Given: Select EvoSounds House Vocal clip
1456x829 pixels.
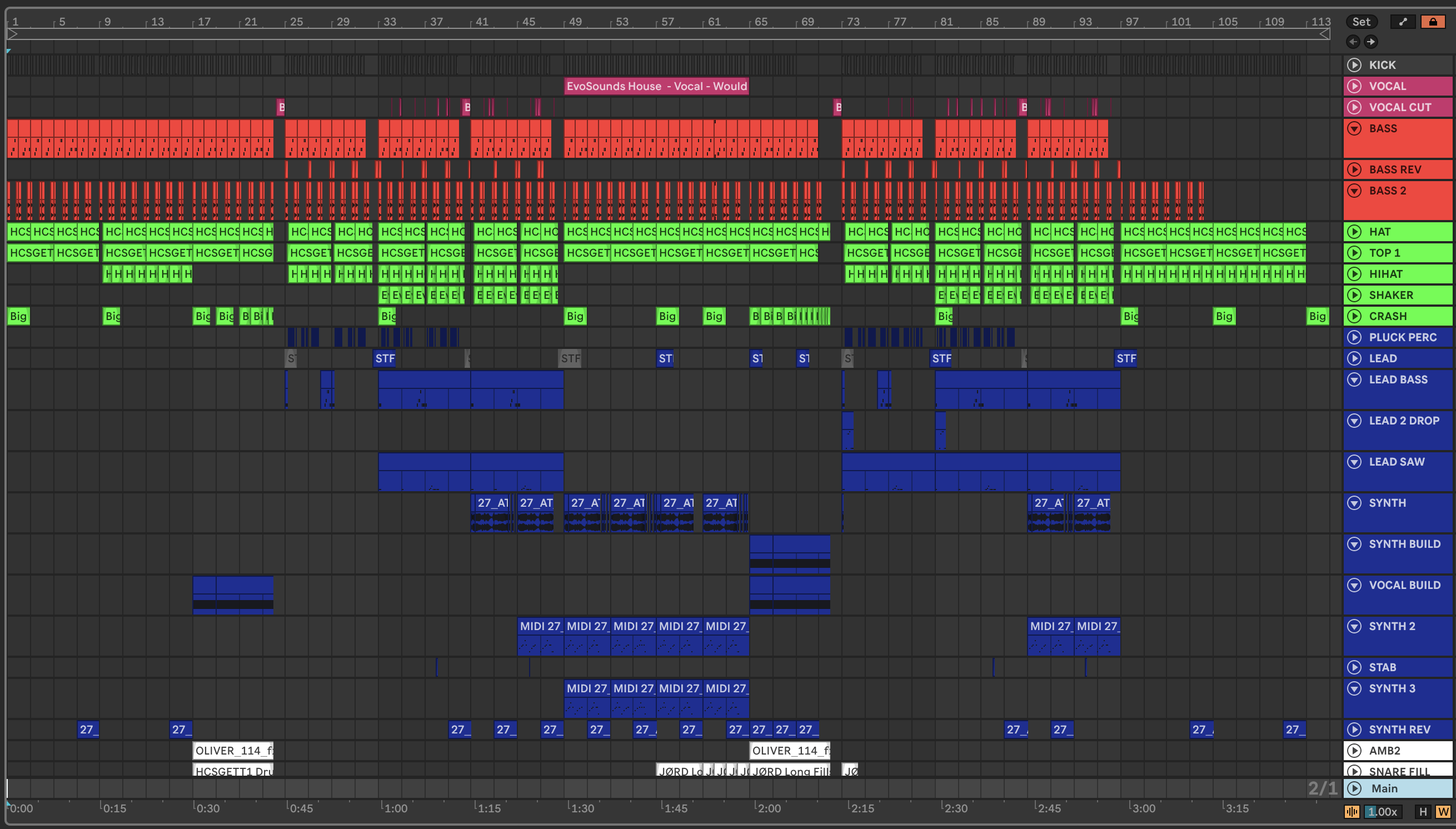Looking at the screenshot, I should [x=656, y=87].
